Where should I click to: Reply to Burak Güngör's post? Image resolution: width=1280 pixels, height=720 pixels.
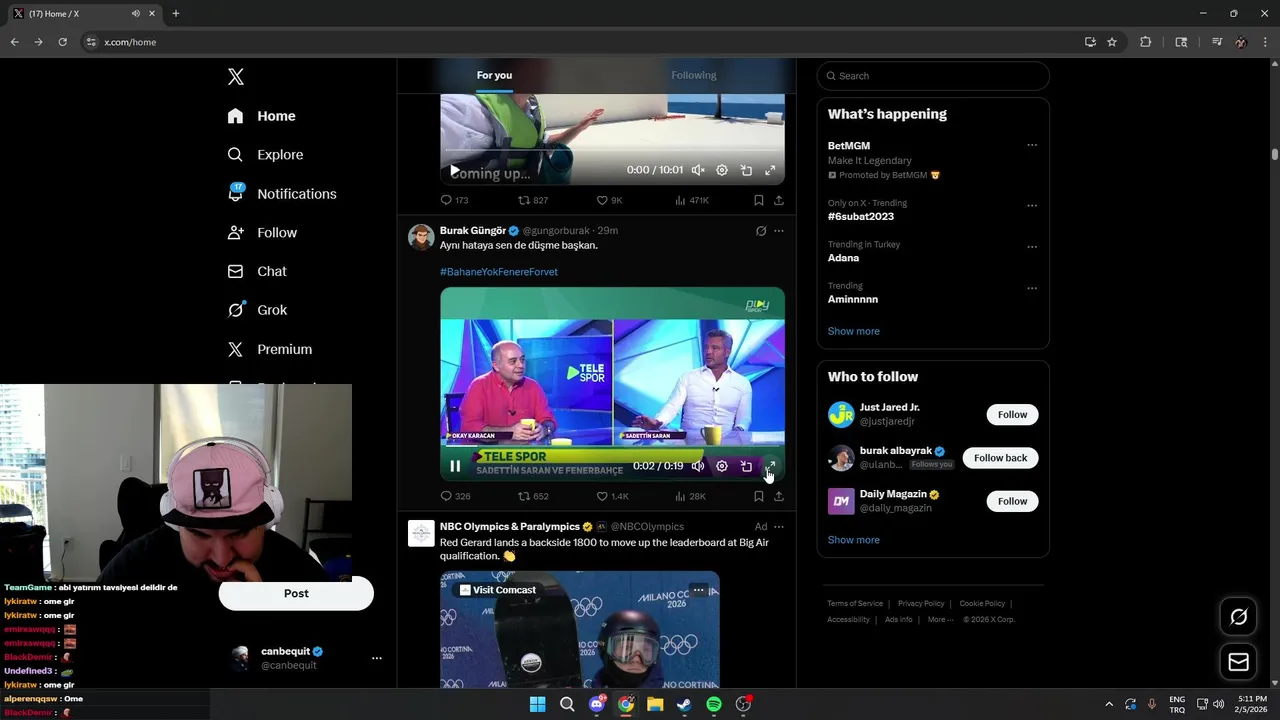(x=455, y=496)
